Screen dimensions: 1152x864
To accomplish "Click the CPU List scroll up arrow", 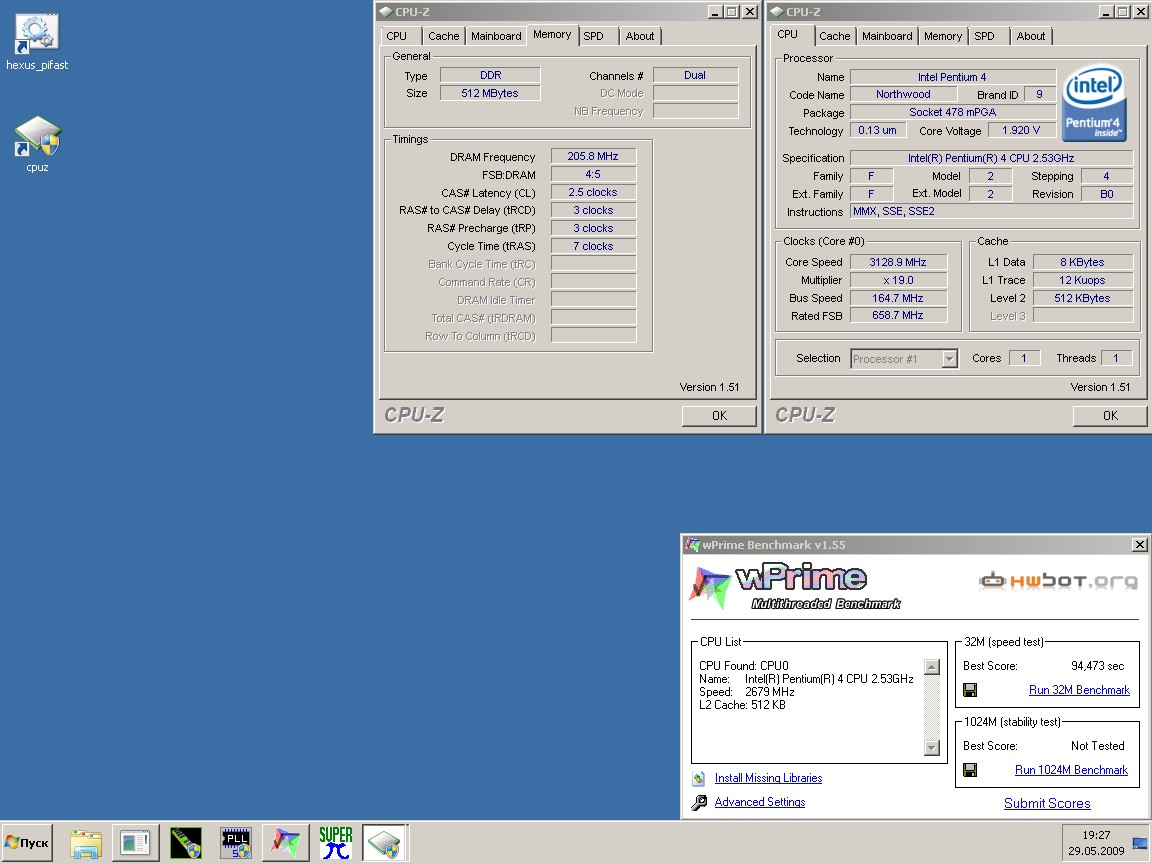I will pyautogui.click(x=932, y=667).
